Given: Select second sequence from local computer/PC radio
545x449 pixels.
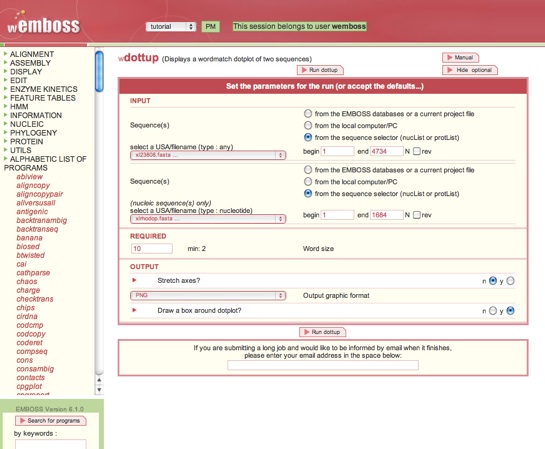Looking at the screenshot, I should coord(308,181).
